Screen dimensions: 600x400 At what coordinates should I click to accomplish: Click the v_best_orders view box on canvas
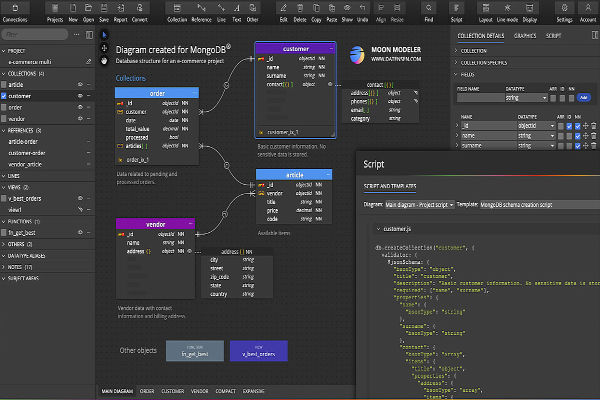click(259, 351)
